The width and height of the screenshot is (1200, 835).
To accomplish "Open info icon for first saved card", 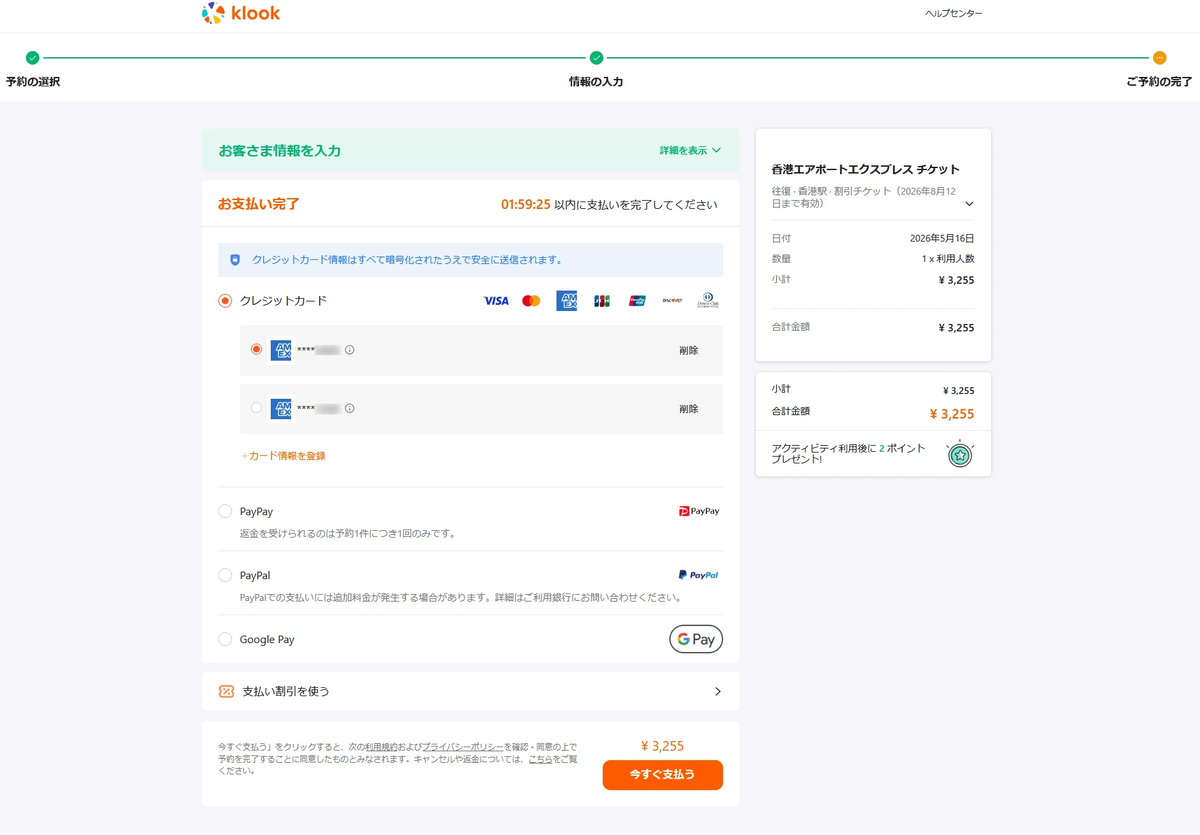I will click(349, 350).
